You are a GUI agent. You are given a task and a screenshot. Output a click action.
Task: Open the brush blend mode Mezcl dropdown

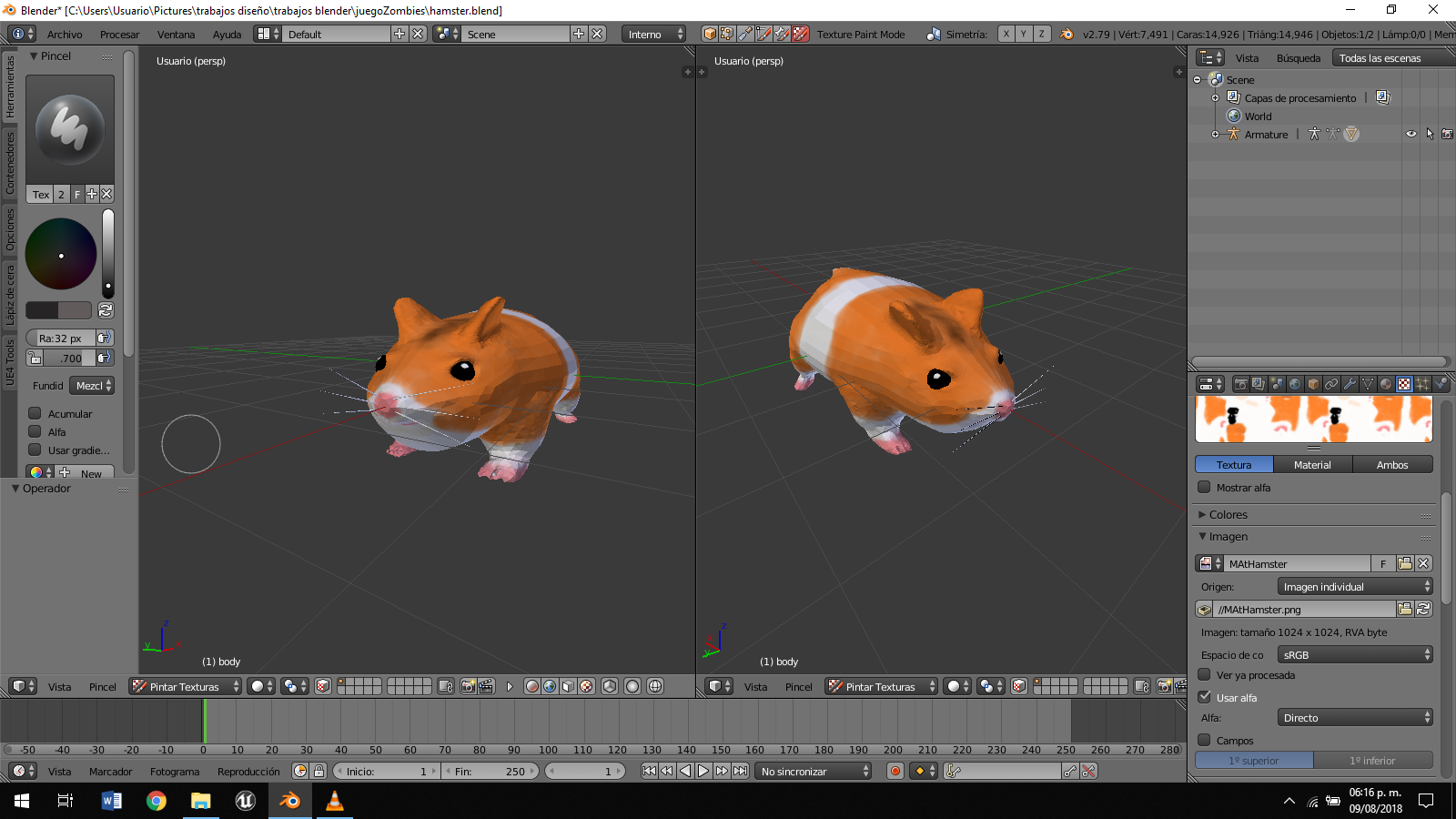pos(92,385)
